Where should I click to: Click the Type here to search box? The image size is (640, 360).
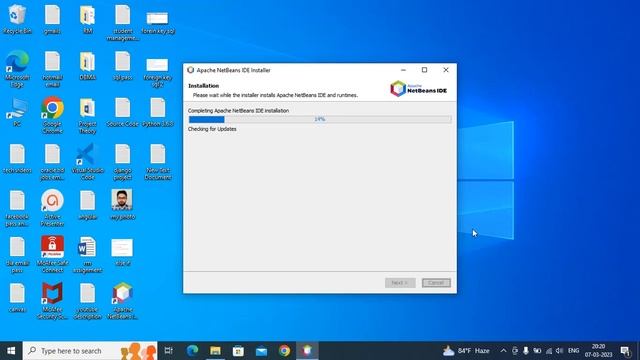click(x=90, y=351)
